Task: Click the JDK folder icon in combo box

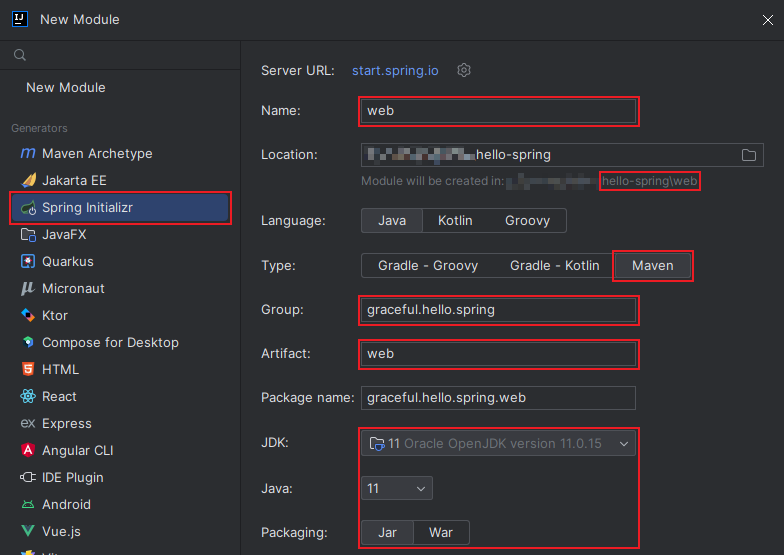Action: coord(376,444)
